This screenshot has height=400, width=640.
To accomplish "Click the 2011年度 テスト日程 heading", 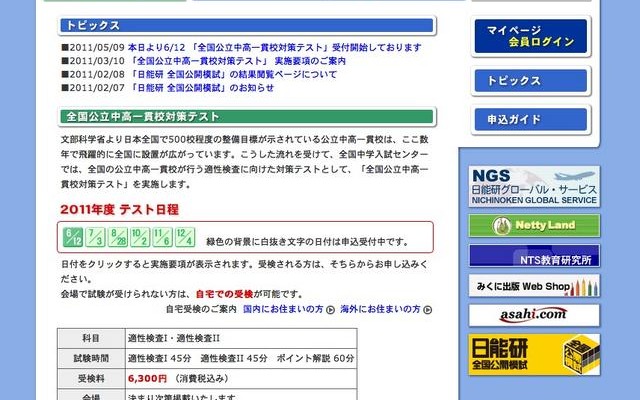I will 119,209.
